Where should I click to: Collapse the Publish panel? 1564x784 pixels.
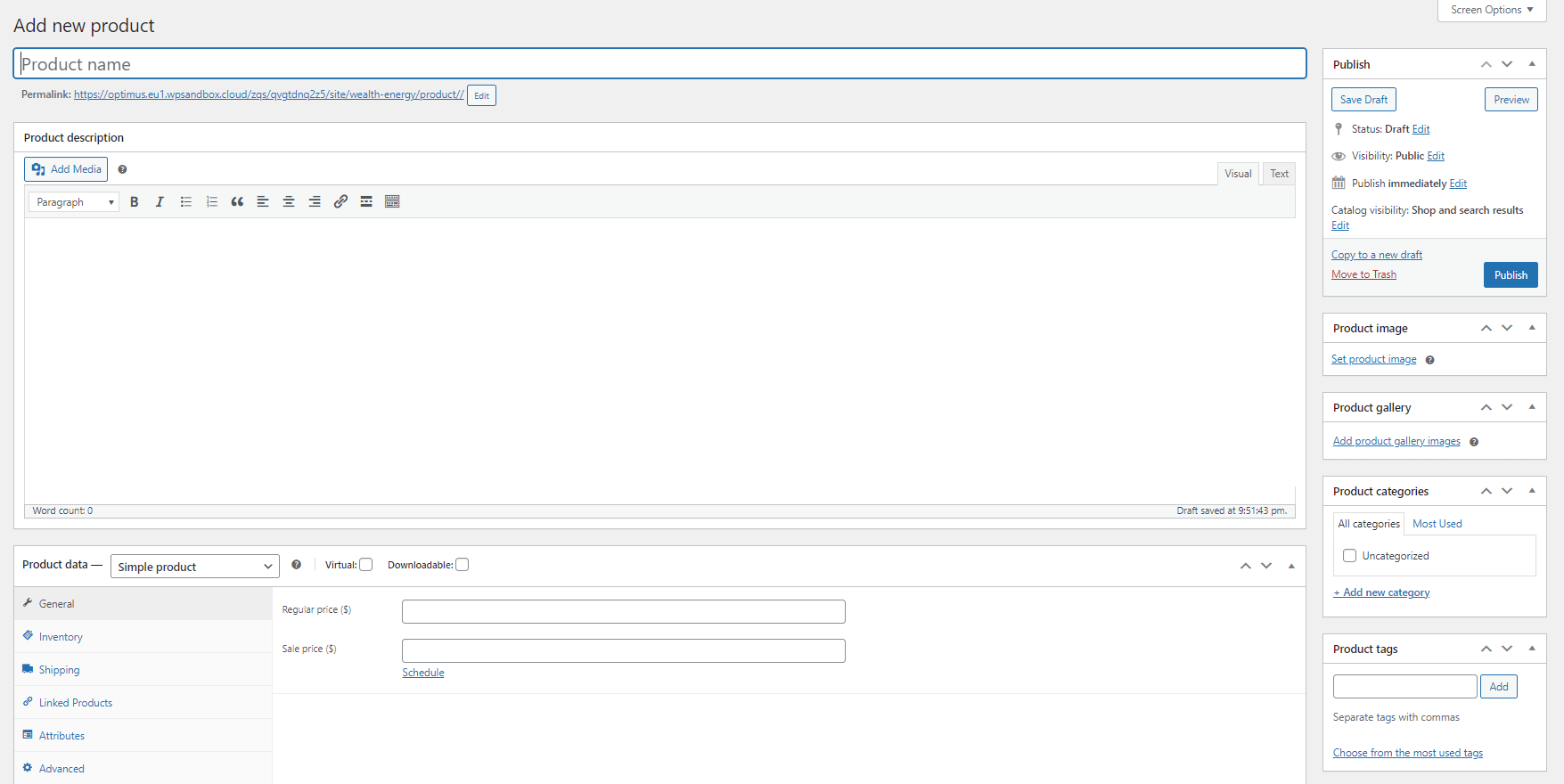point(1532,64)
